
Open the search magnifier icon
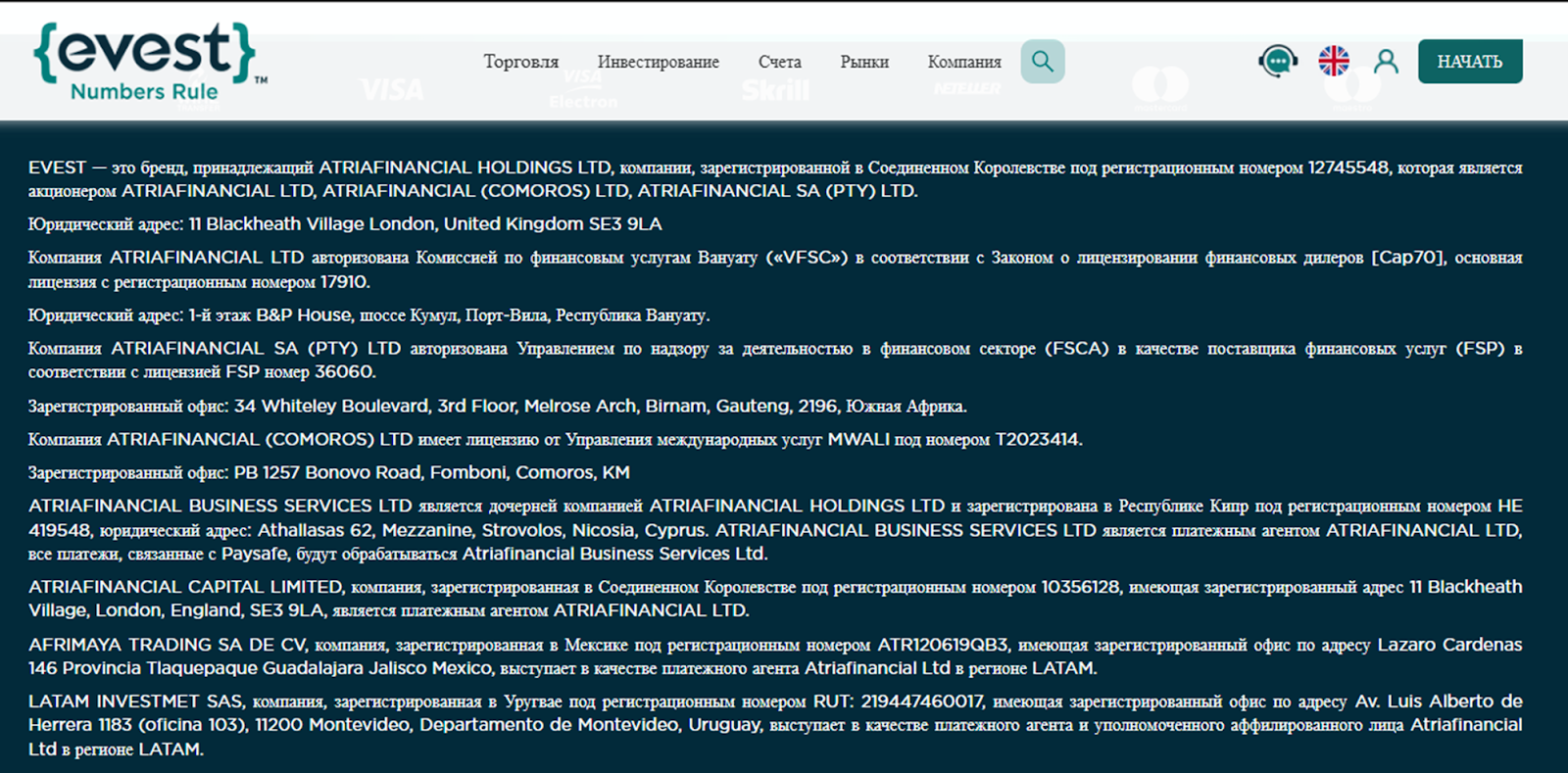(1043, 62)
